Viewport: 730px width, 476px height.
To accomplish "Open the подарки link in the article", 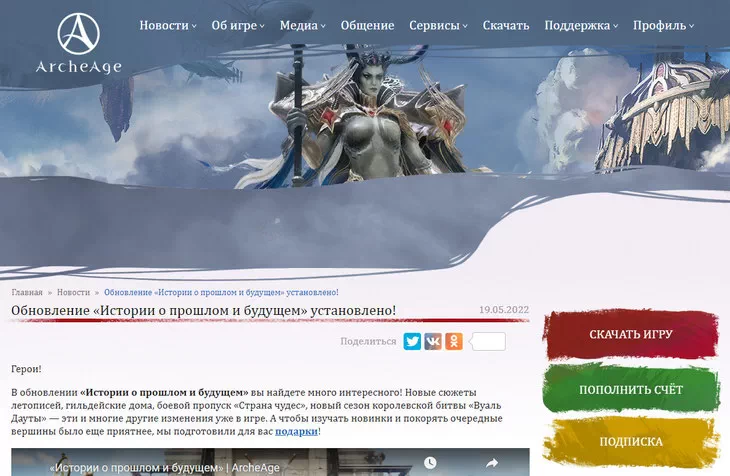I will tap(296, 431).
